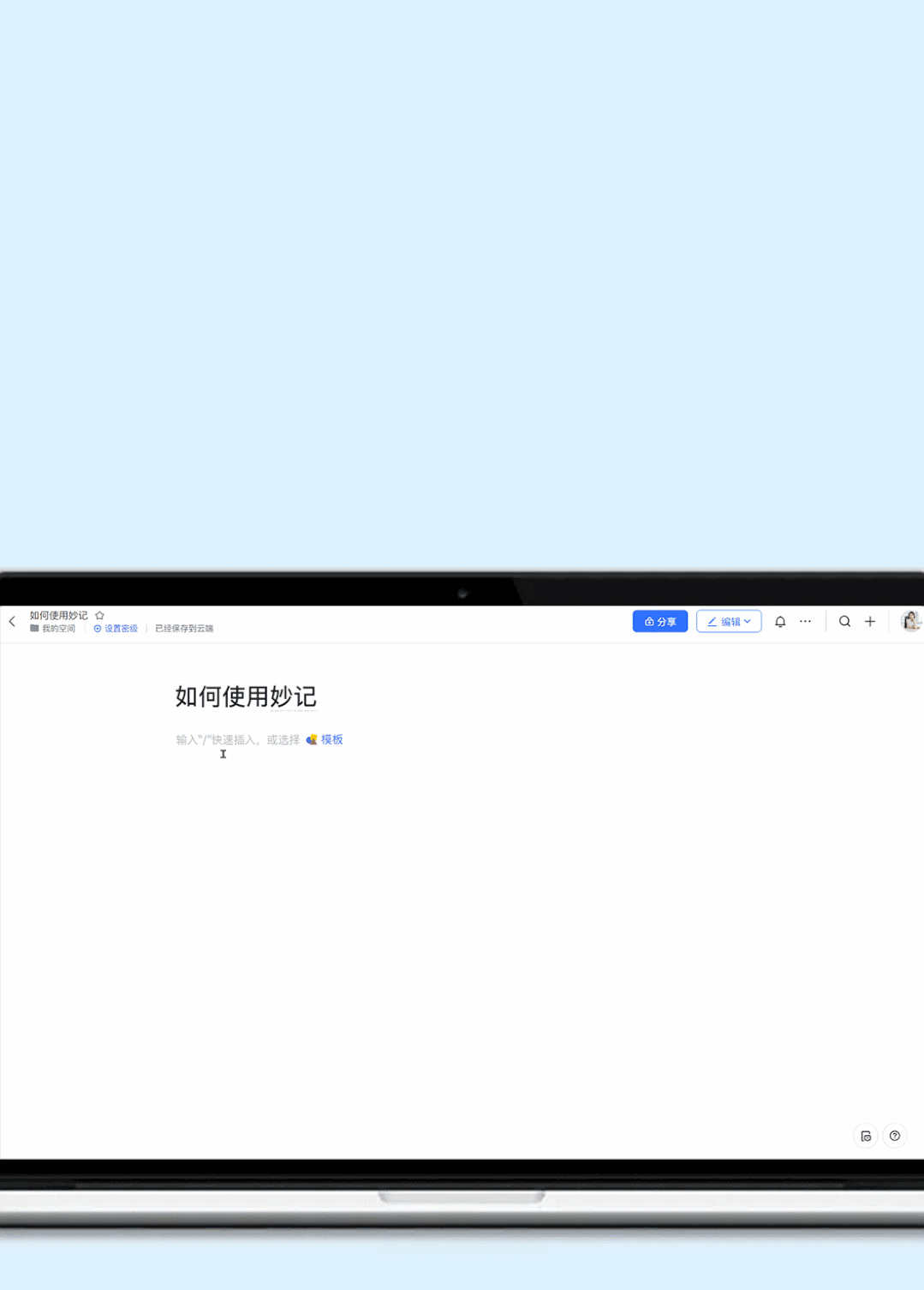Screen dimensions: 924x1290
Task: Open the 编辑 mode dropdown
Action: [729, 622]
